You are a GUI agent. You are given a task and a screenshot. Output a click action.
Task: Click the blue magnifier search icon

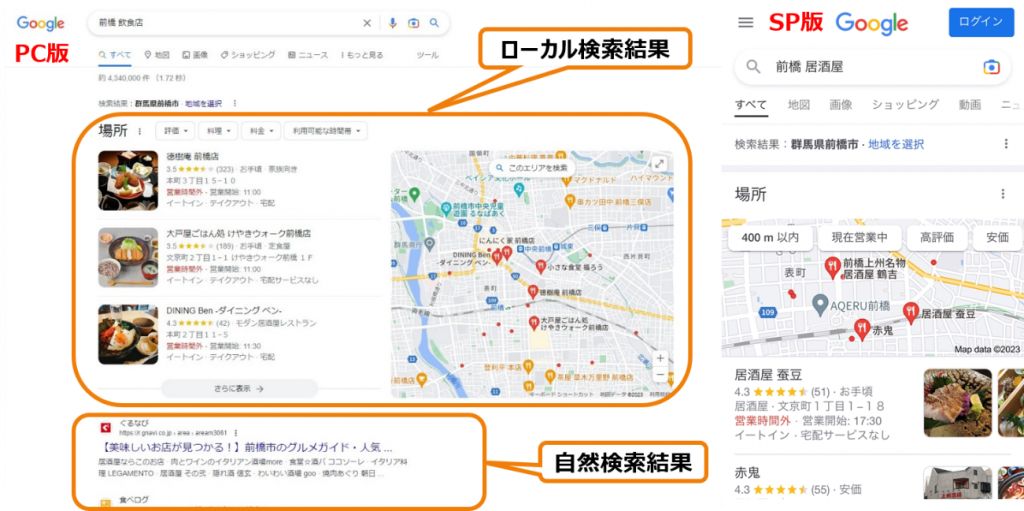pyautogui.click(x=434, y=23)
